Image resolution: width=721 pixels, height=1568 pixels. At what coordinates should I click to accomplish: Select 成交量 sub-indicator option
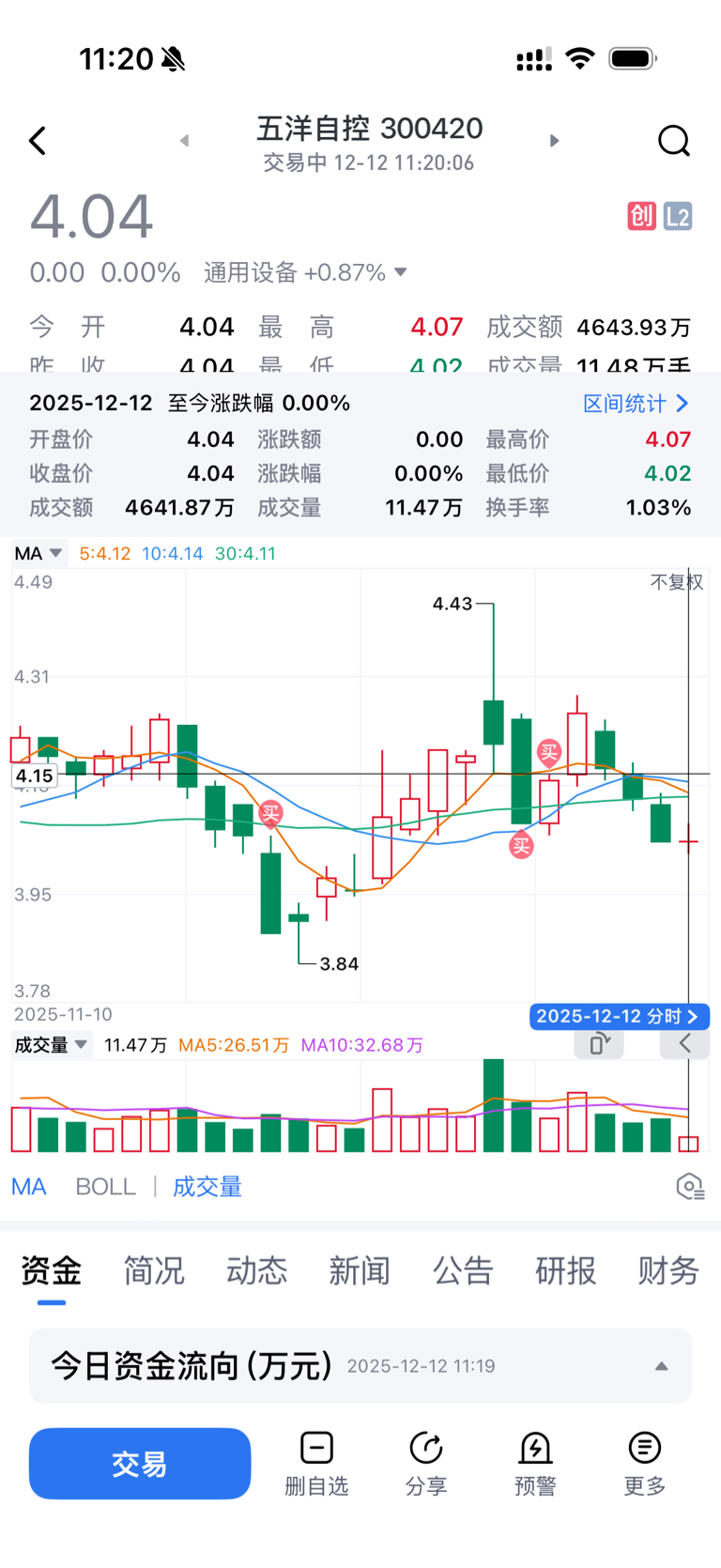tap(207, 1187)
